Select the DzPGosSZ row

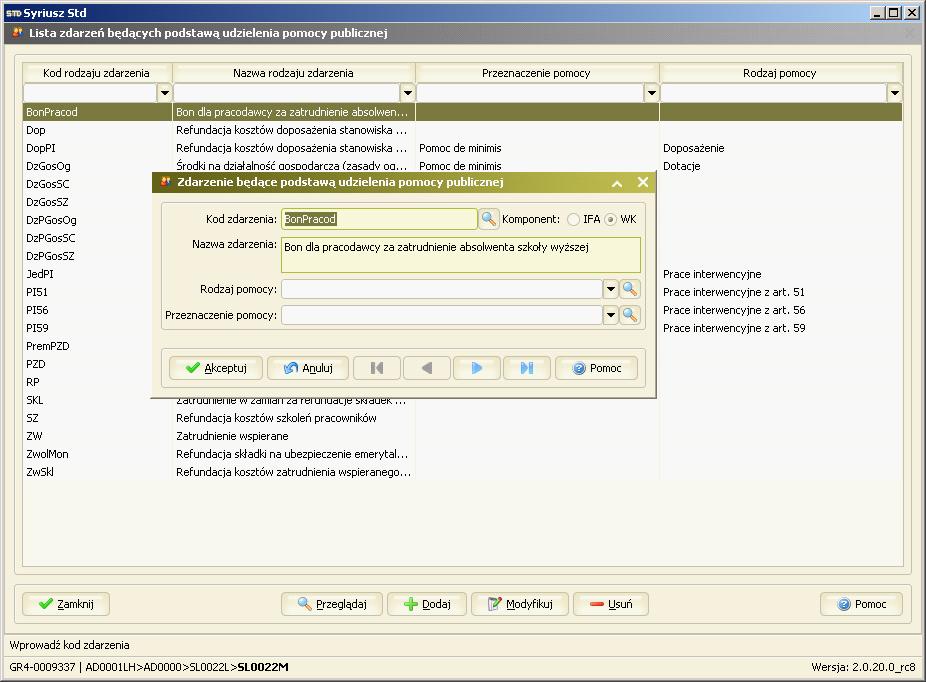(x=87, y=256)
